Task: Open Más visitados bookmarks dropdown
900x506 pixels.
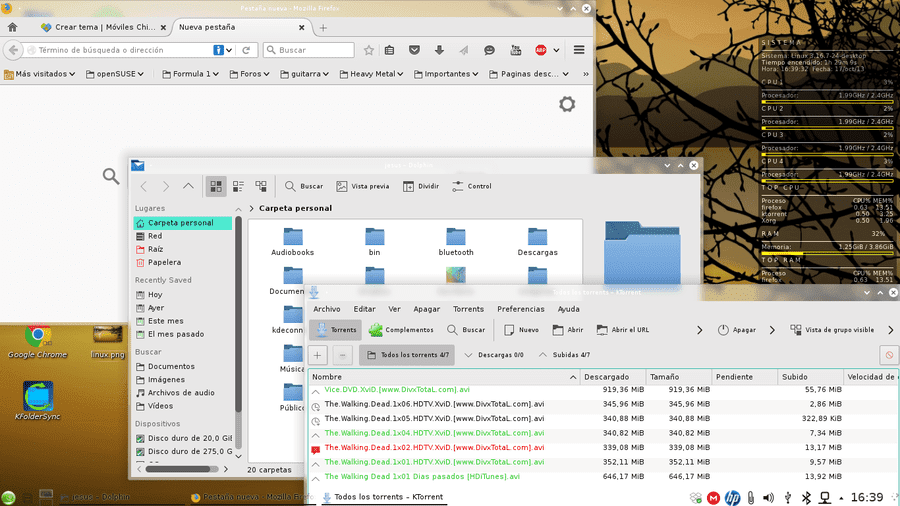Action: pyautogui.click(x=40, y=74)
